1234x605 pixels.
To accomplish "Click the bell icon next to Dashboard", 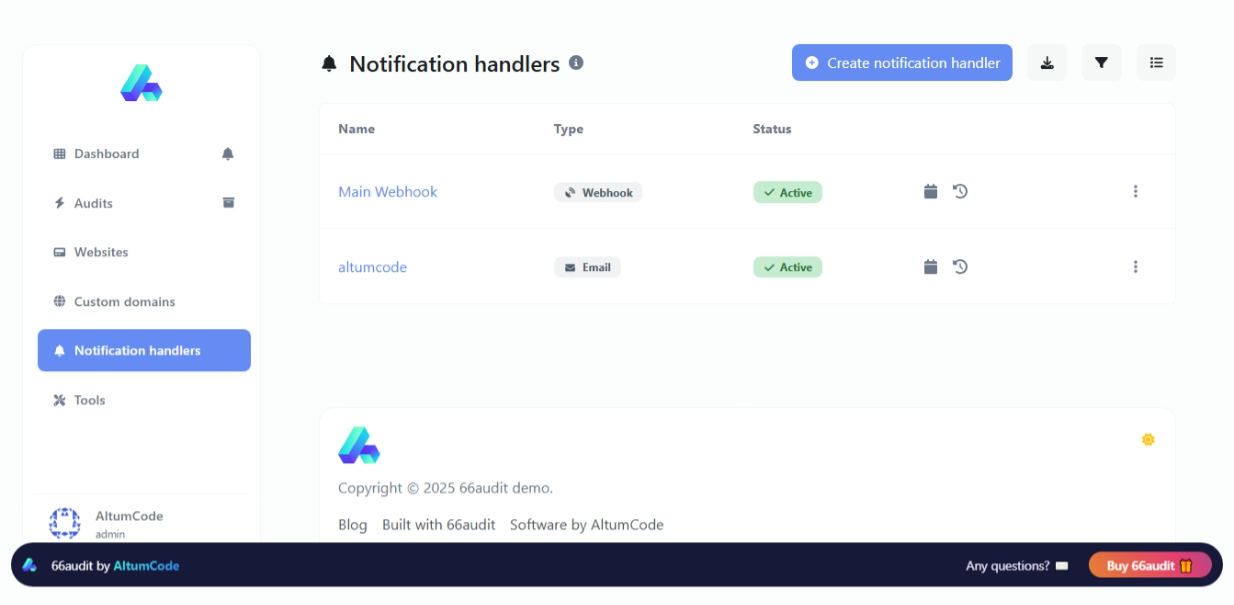I will coord(228,154).
